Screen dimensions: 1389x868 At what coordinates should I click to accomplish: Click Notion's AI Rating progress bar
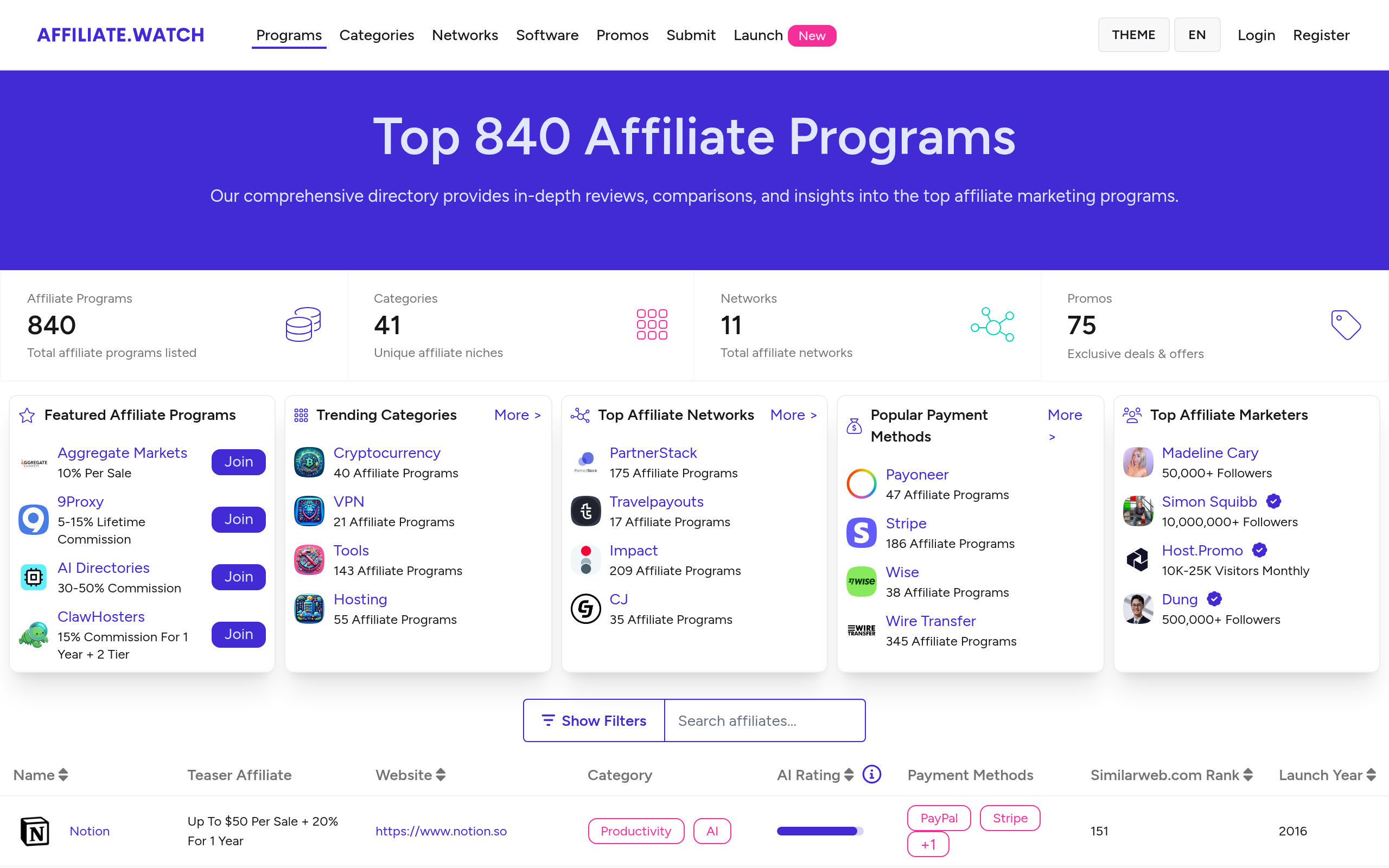click(x=819, y=831)
